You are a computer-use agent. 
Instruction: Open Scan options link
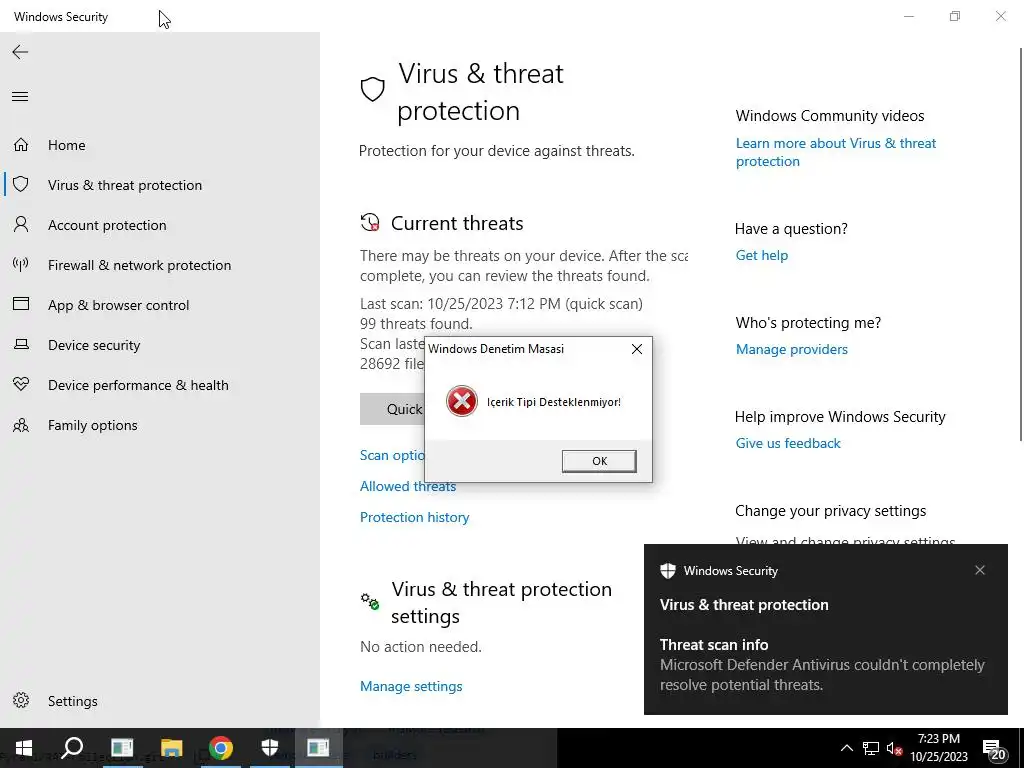tap(392, 455)
